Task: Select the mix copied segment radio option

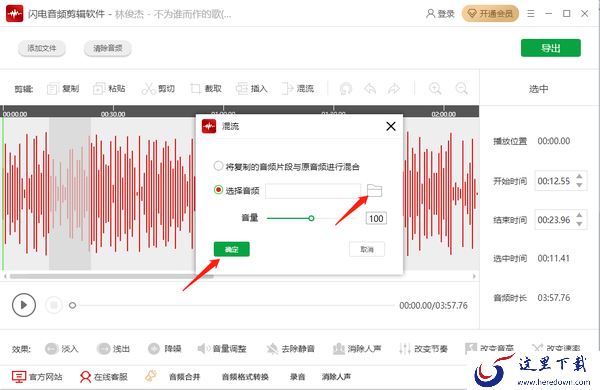Action: tap(218, 166)
